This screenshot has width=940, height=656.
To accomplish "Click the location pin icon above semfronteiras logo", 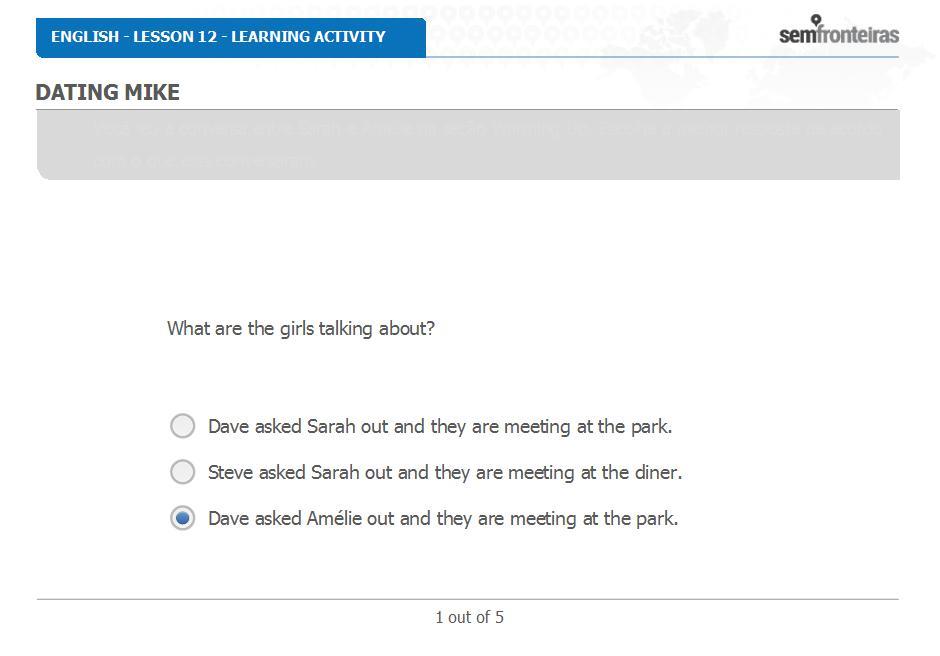I will coord(816,20).
